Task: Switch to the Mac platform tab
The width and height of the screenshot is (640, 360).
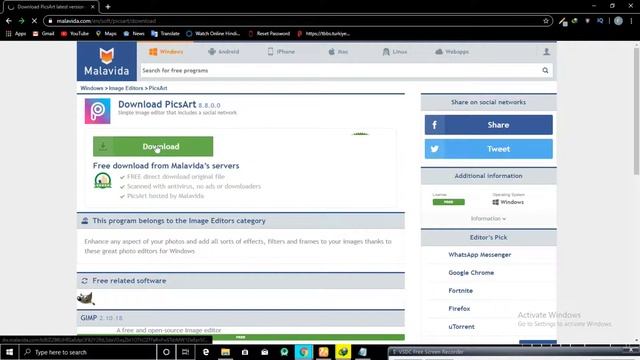Action: [x=338, y=52]
